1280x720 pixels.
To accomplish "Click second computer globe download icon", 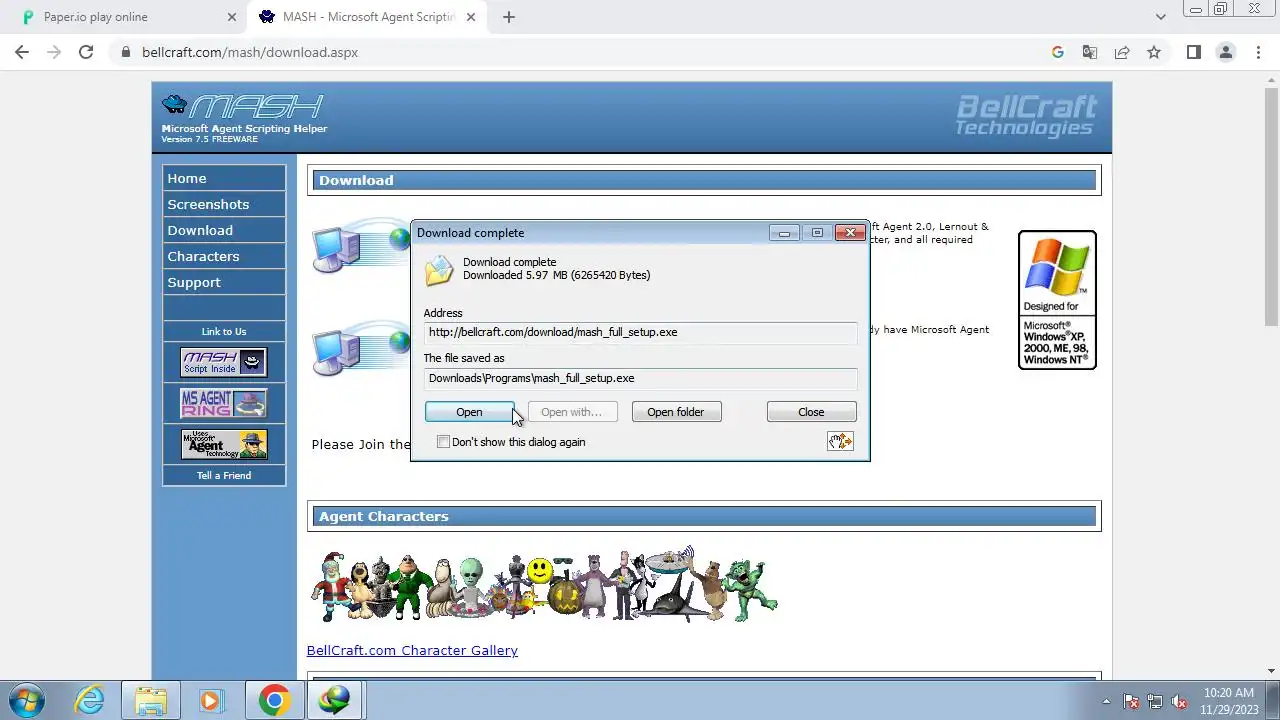I will pyautogui.click(x=361, y=350).
